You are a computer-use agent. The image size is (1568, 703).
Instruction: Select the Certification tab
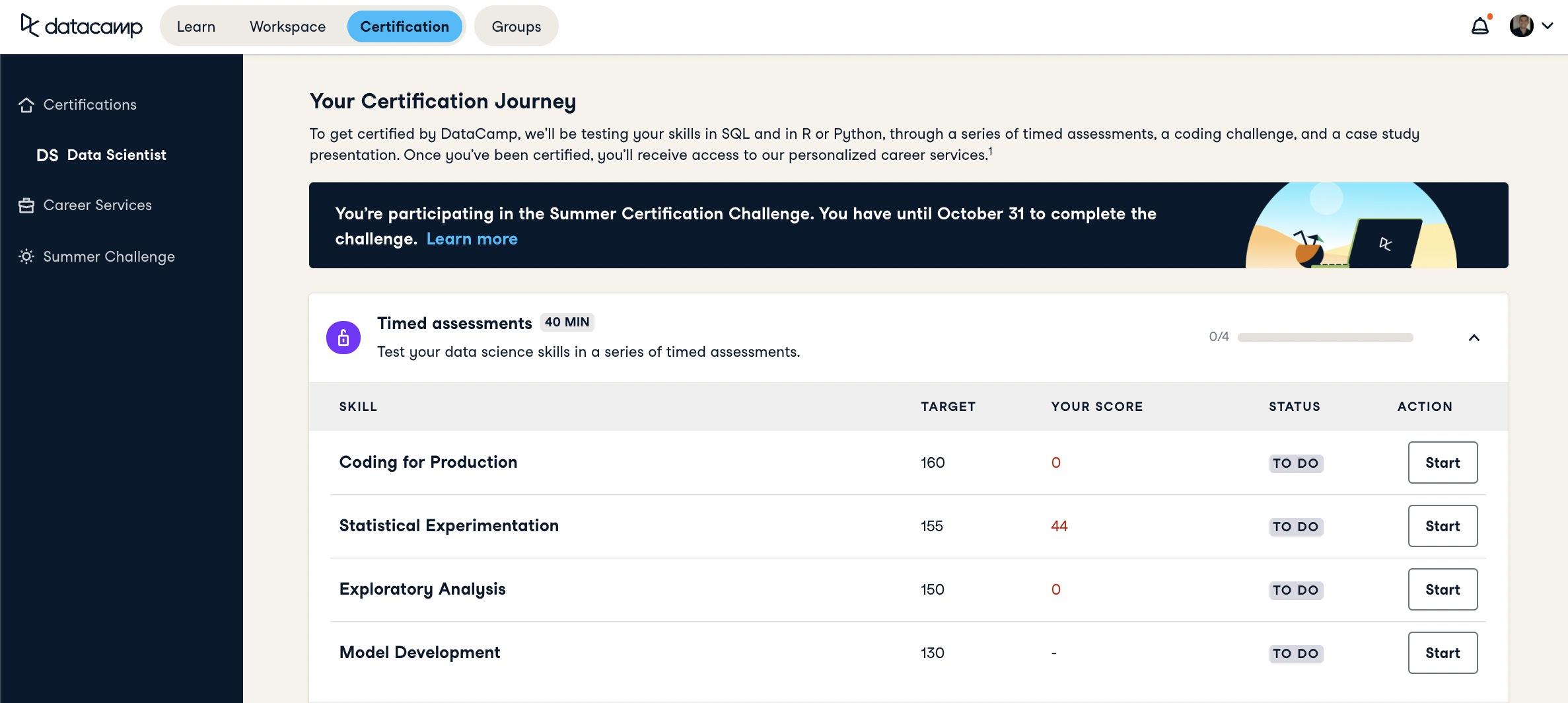[x=404, y=26]
